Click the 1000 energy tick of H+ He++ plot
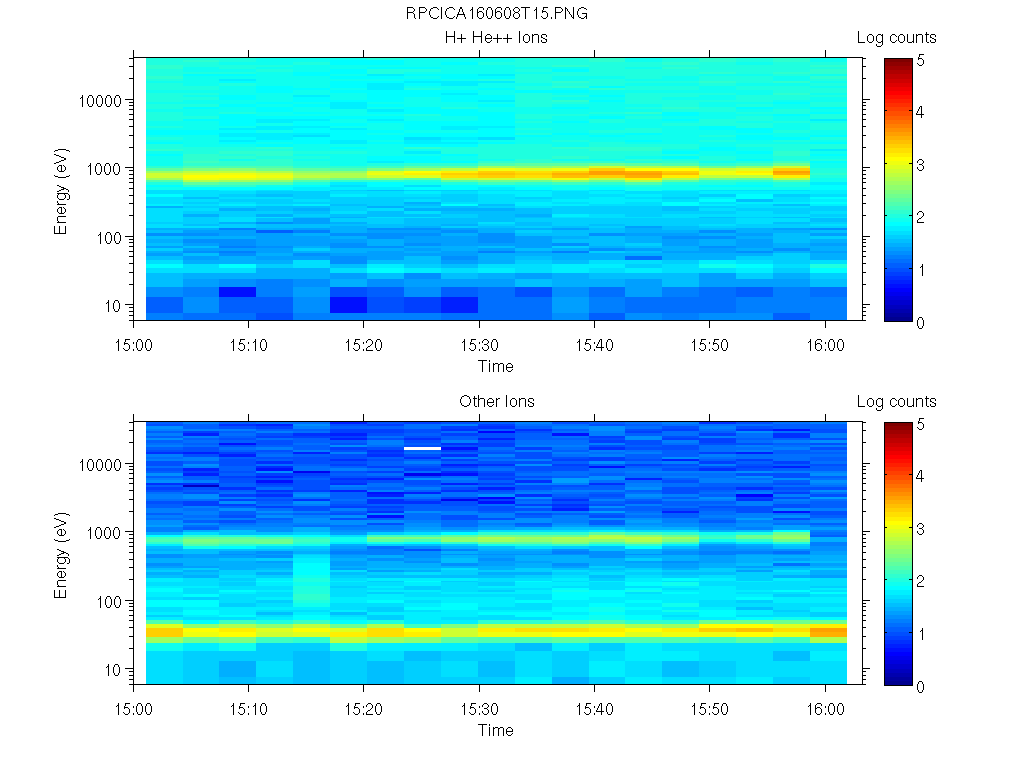The image size is (1024, 768). tap(104, 169)
